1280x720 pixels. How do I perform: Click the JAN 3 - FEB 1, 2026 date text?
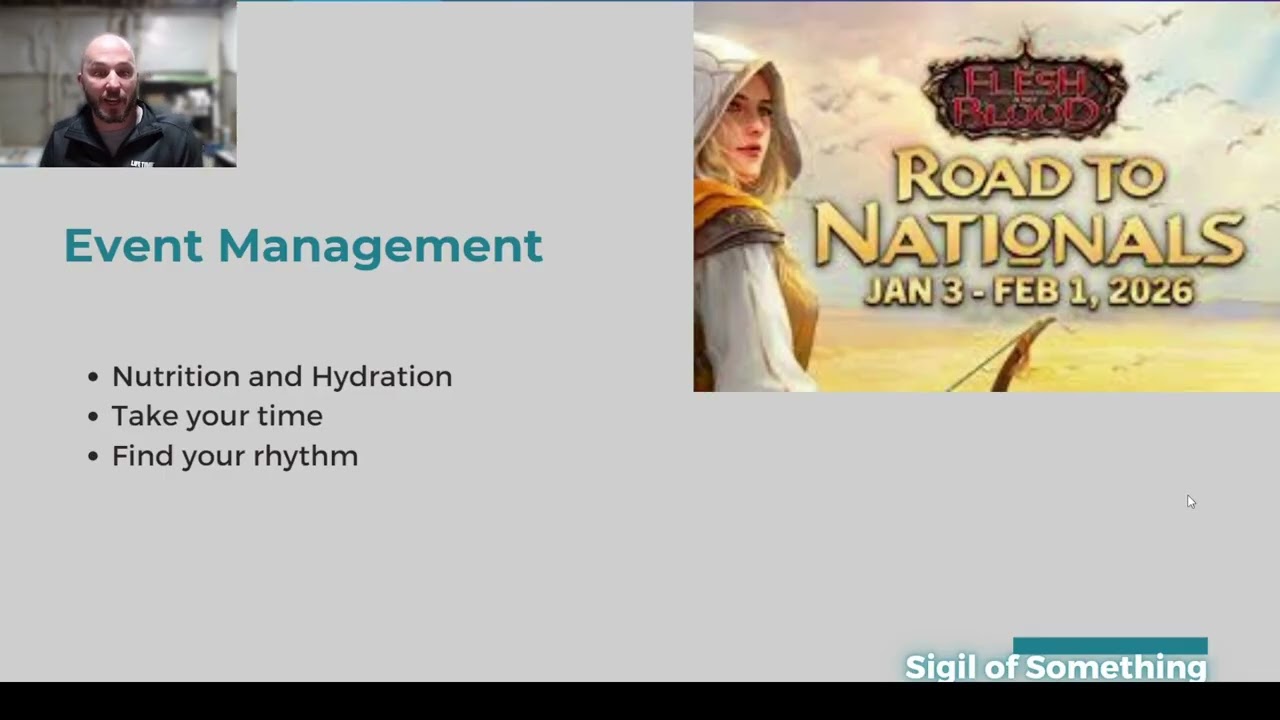point(1028,290)
